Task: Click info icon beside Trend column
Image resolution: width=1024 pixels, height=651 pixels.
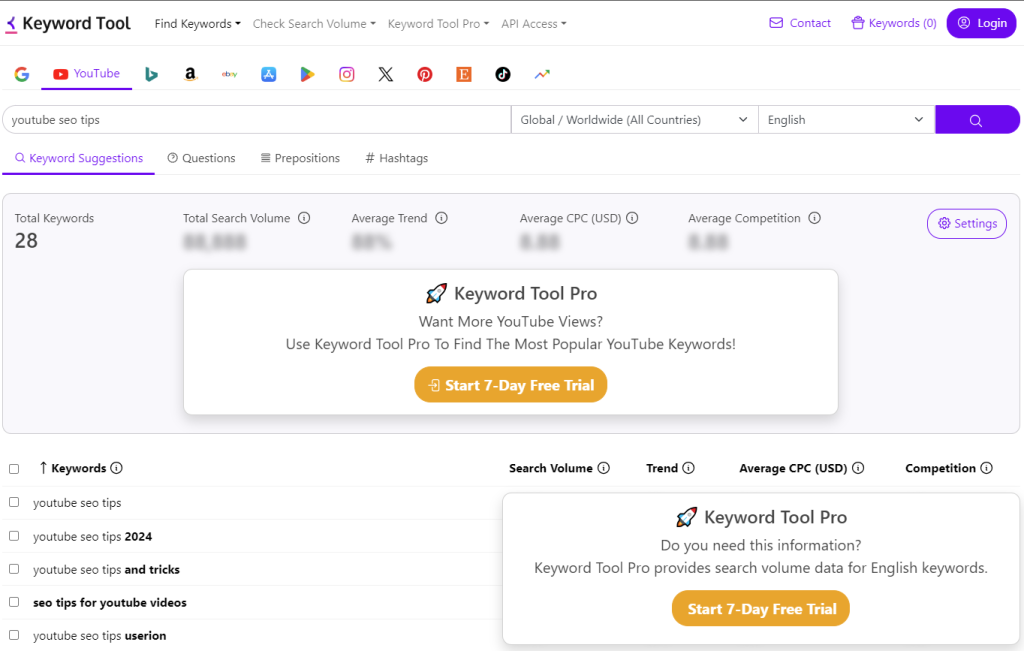Action: [x=688, y=468]
